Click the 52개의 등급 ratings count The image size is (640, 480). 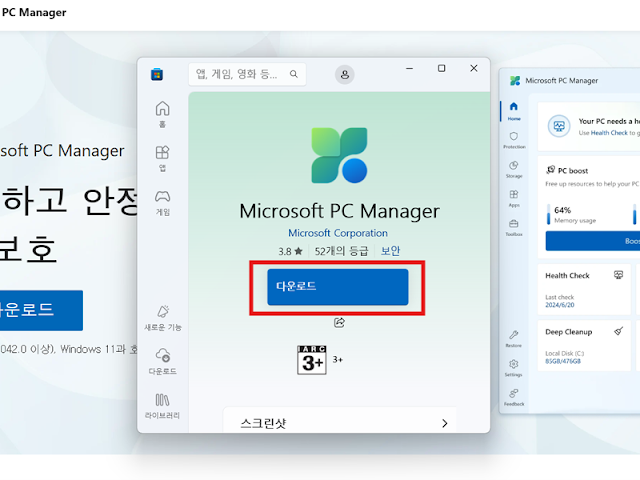341,251
